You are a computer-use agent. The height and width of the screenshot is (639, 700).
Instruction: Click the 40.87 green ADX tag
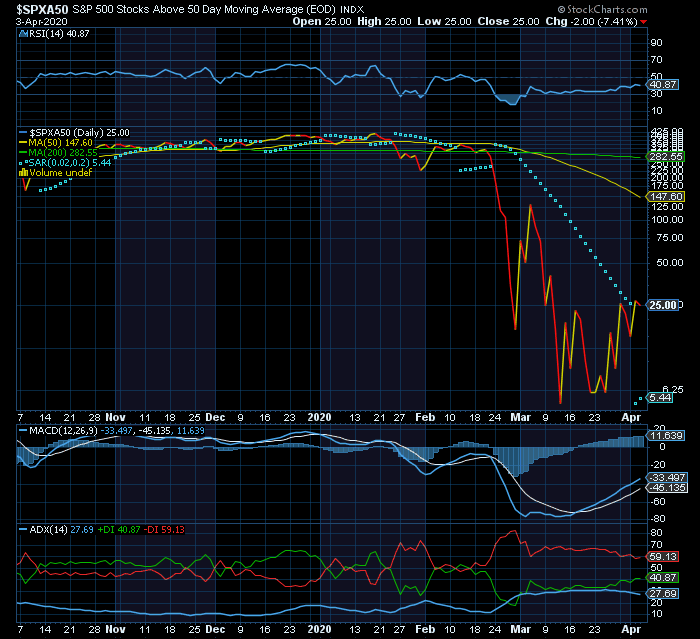click(663, 577)
